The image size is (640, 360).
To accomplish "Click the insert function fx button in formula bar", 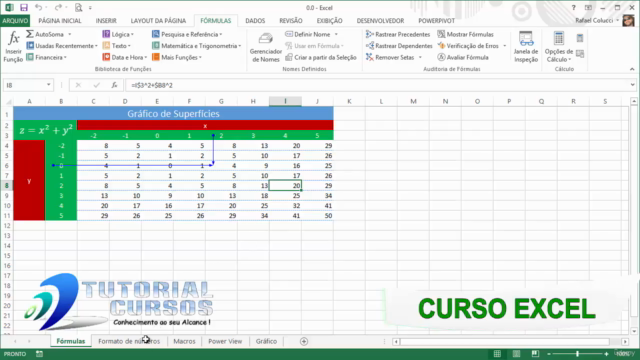I will click(x=115, y=85).
